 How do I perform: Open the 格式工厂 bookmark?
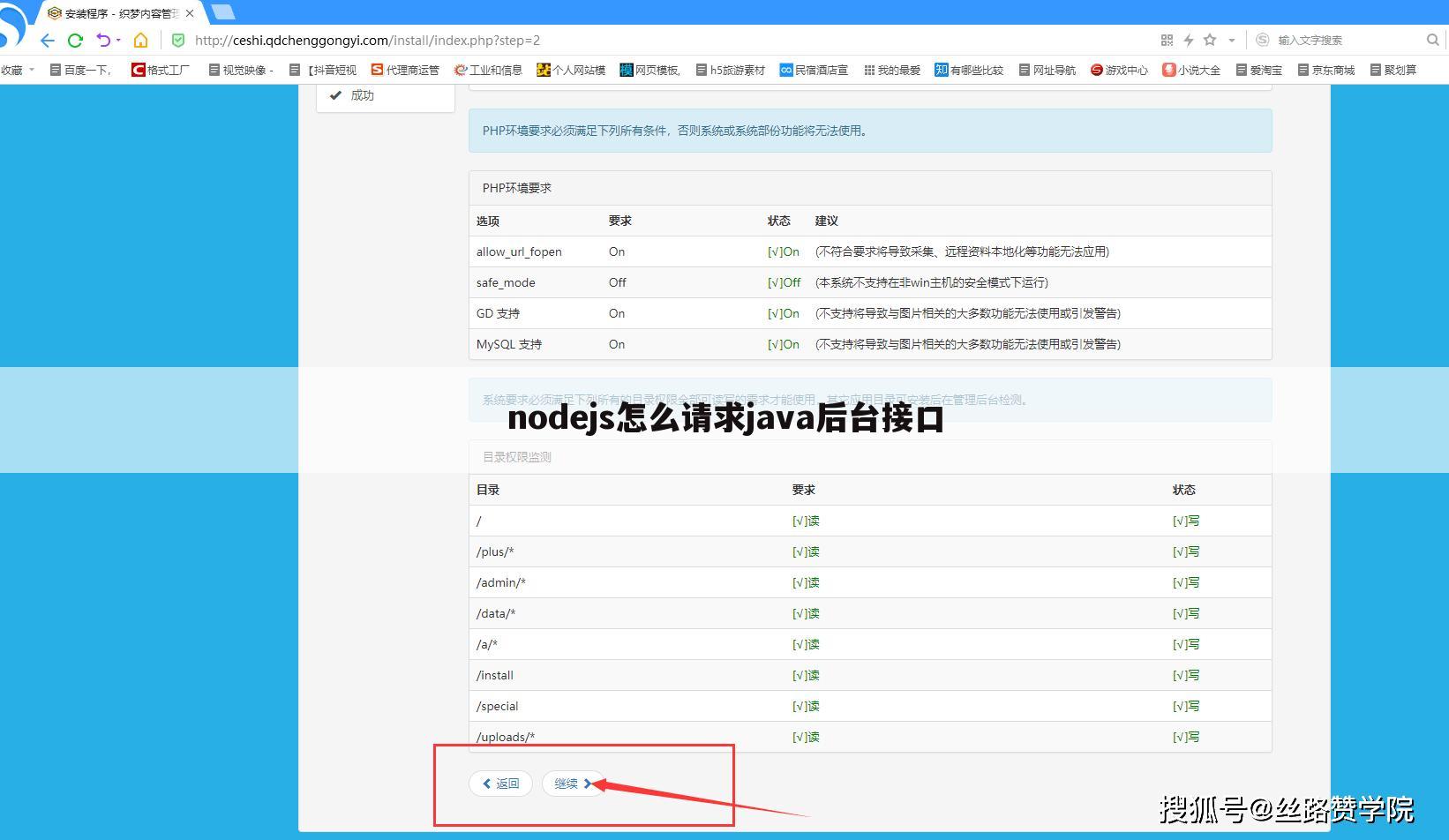[161, 70]
